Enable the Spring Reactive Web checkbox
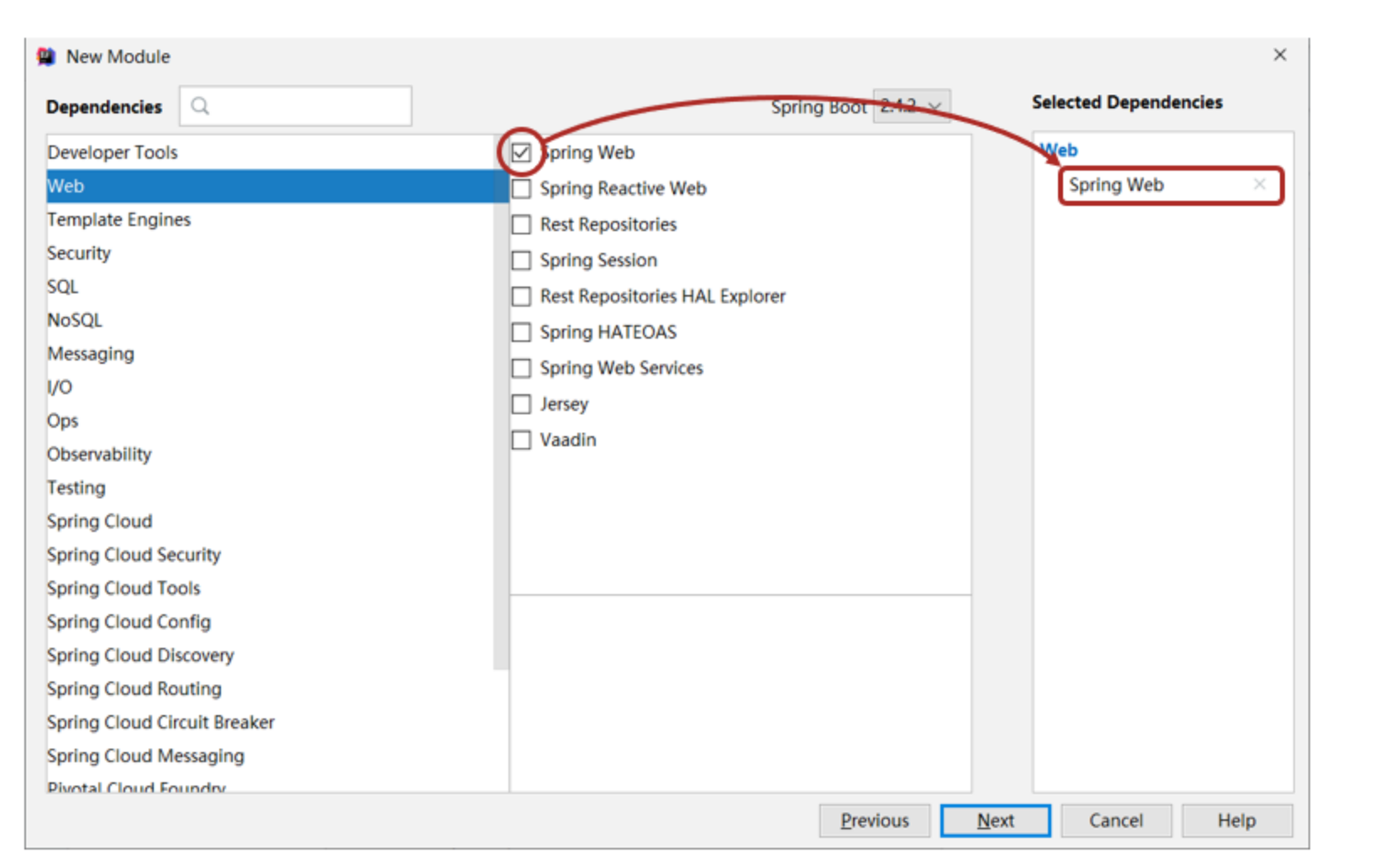1374x868 pixels. pyautogui.click(x=521, y=189)
